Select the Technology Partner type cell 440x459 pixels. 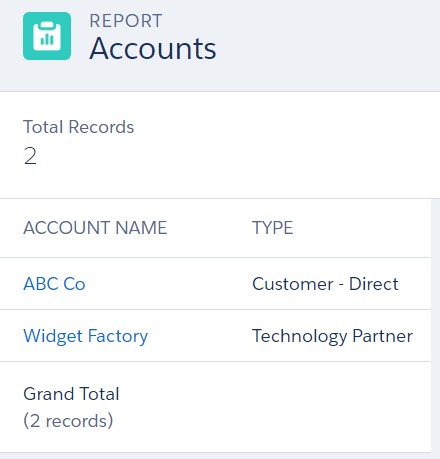click(x=333, y=336)
